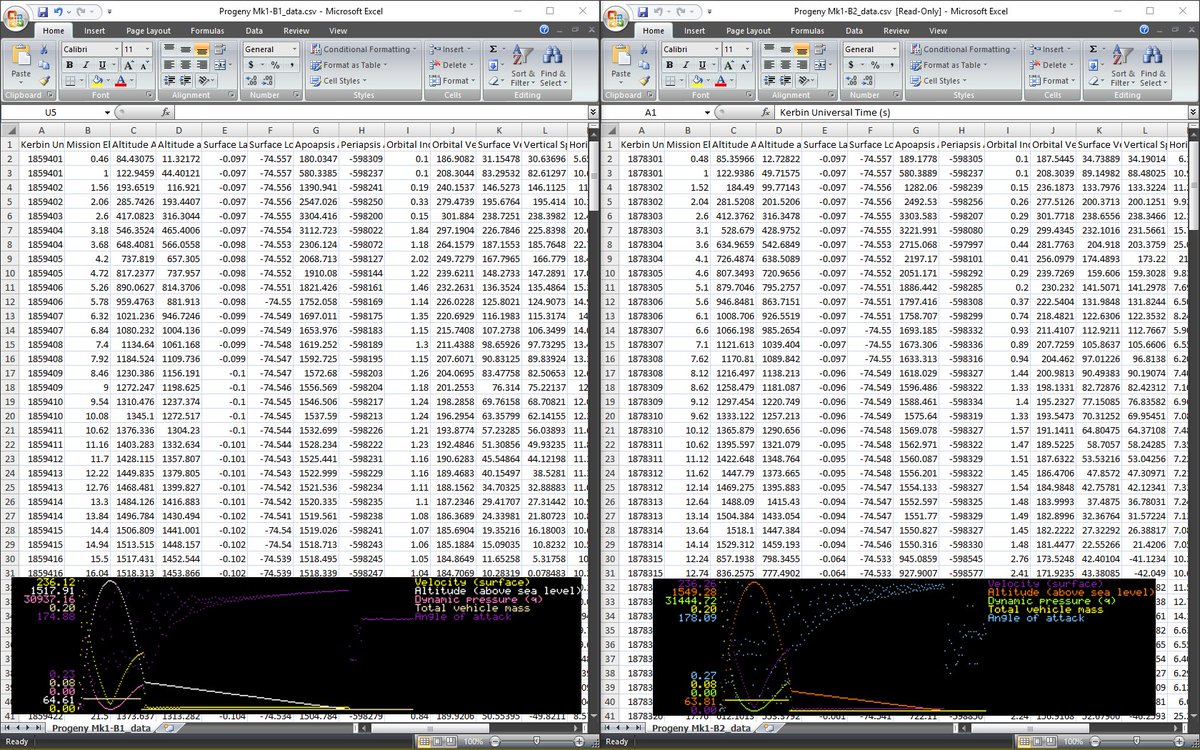The image size is (1200, 750).
Task: Save the Mk1-B2 workbook from quick access toolbar
Action: (642, 10)
